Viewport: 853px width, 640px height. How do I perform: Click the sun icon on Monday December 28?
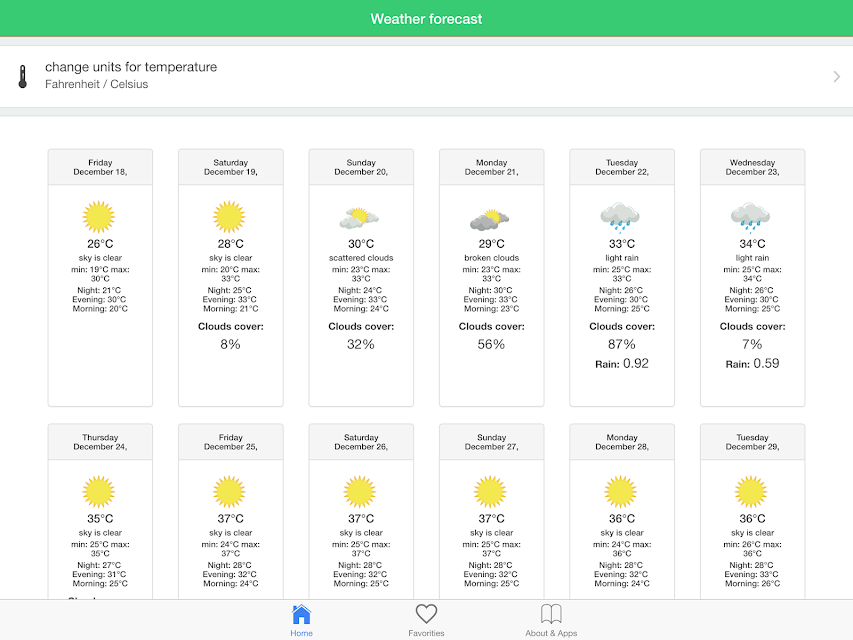(620, 491)
